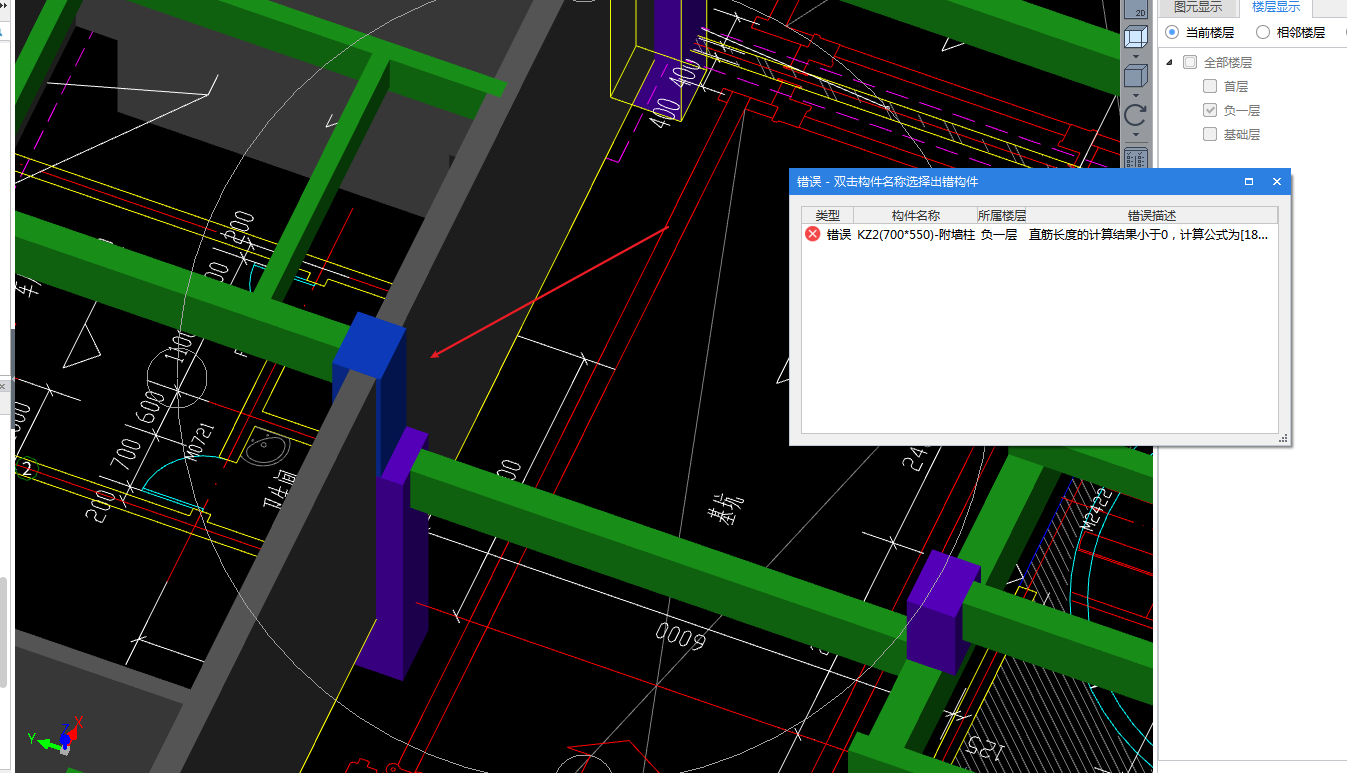Open dropdown arrow below rotate icon
Image resolution: width=1347 pixels, height=773 pixels.
coord(1136,133)
